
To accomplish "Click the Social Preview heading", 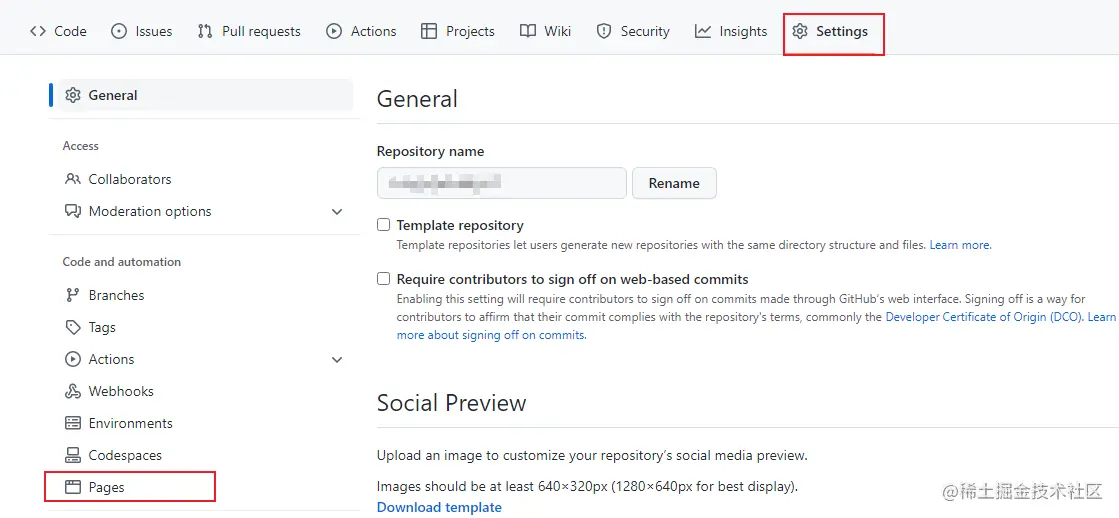I will [452, 403].
